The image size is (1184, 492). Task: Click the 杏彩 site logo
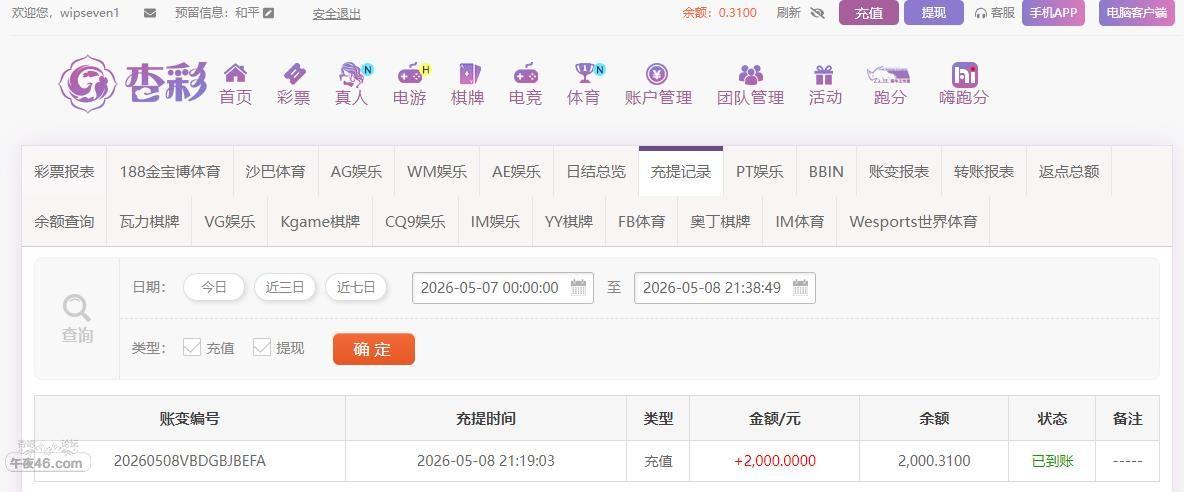tap(134, 83)
